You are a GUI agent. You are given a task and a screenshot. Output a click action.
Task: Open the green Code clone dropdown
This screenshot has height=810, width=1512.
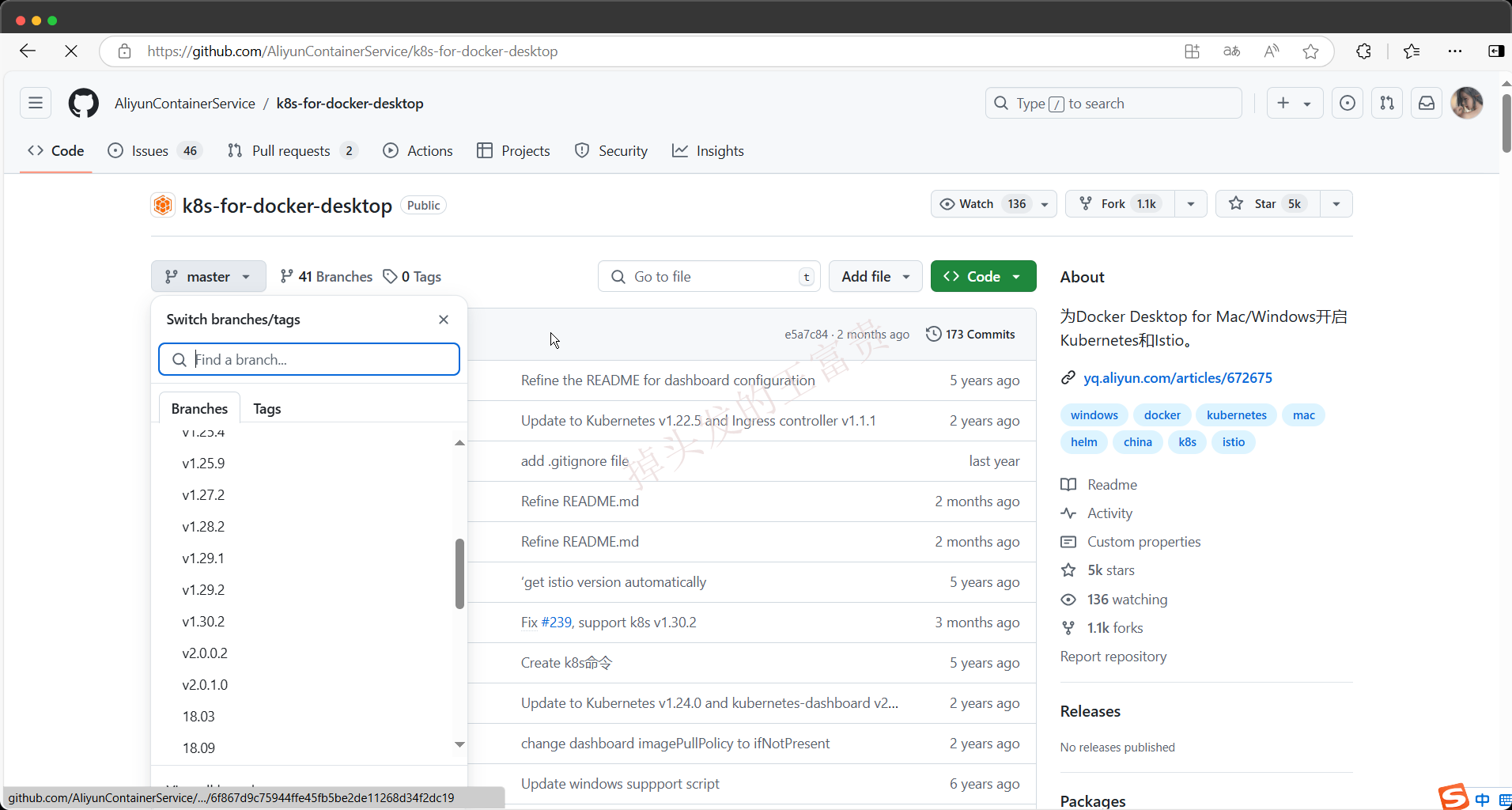983,277
